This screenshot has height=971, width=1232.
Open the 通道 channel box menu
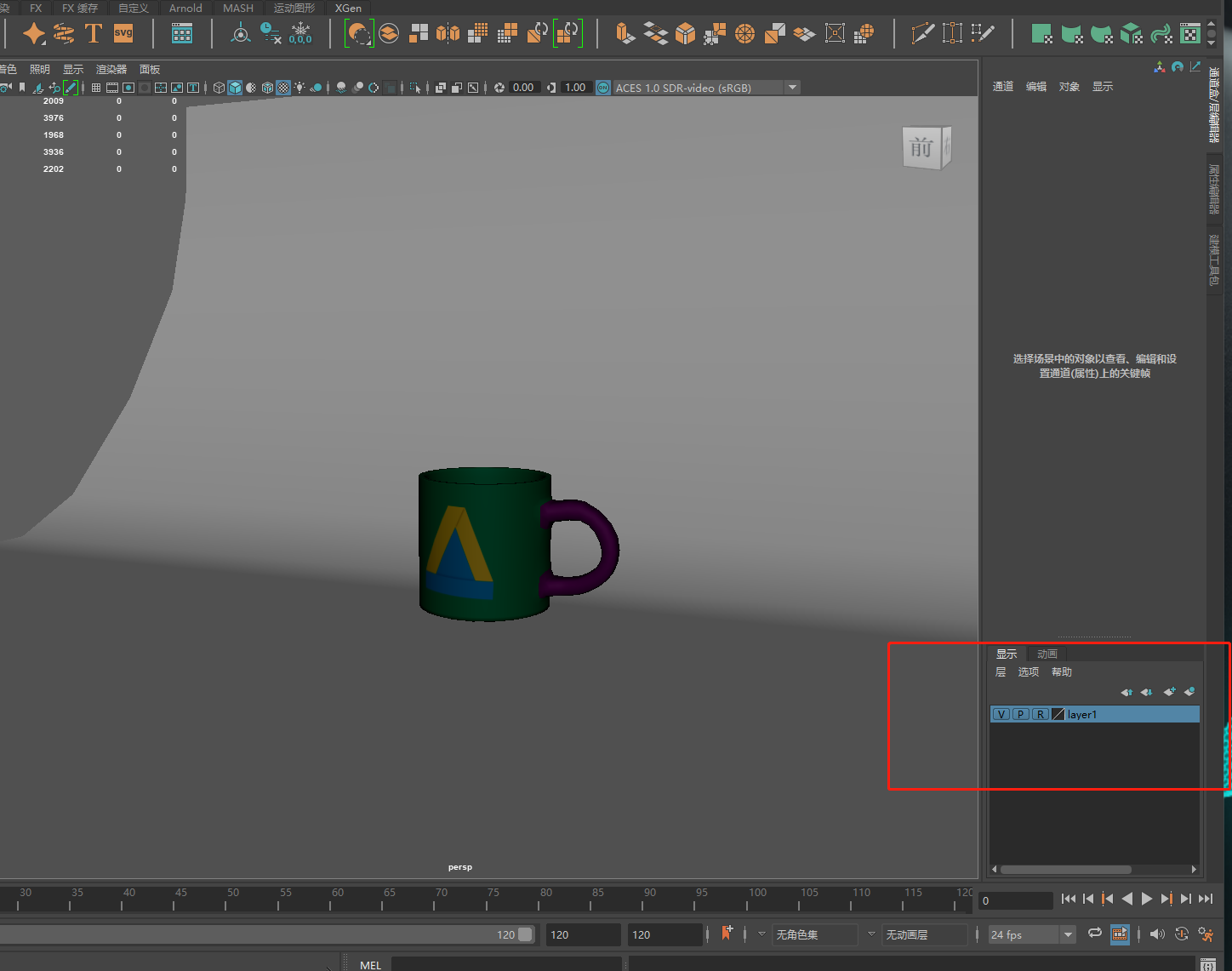click(x=1003, y=86)
